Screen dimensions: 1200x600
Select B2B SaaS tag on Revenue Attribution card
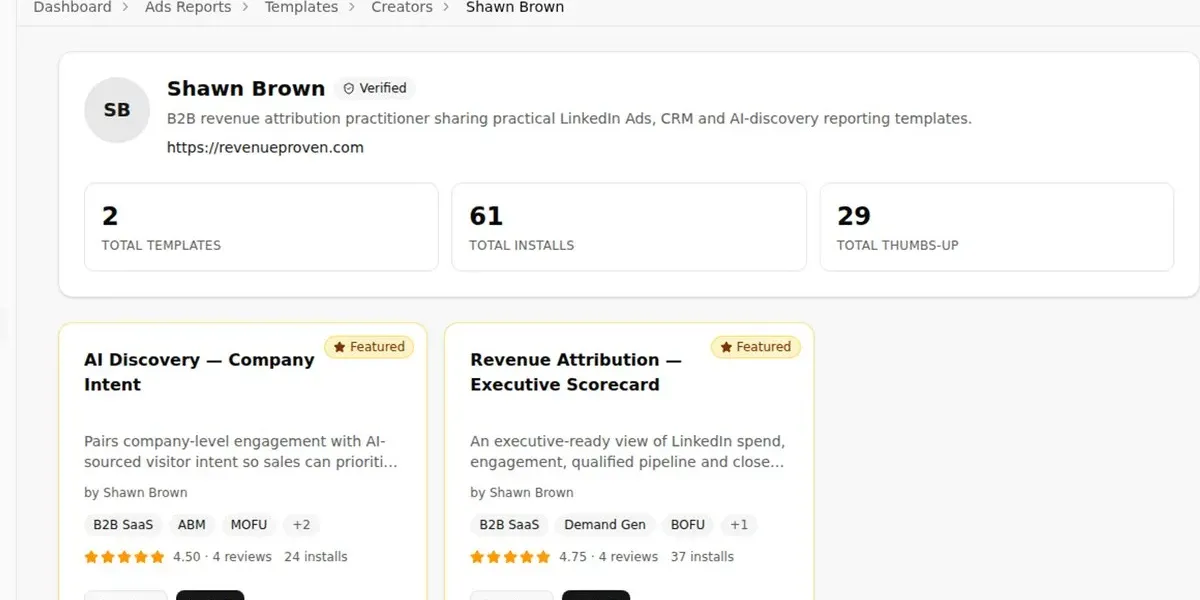(x=509, y=525)
